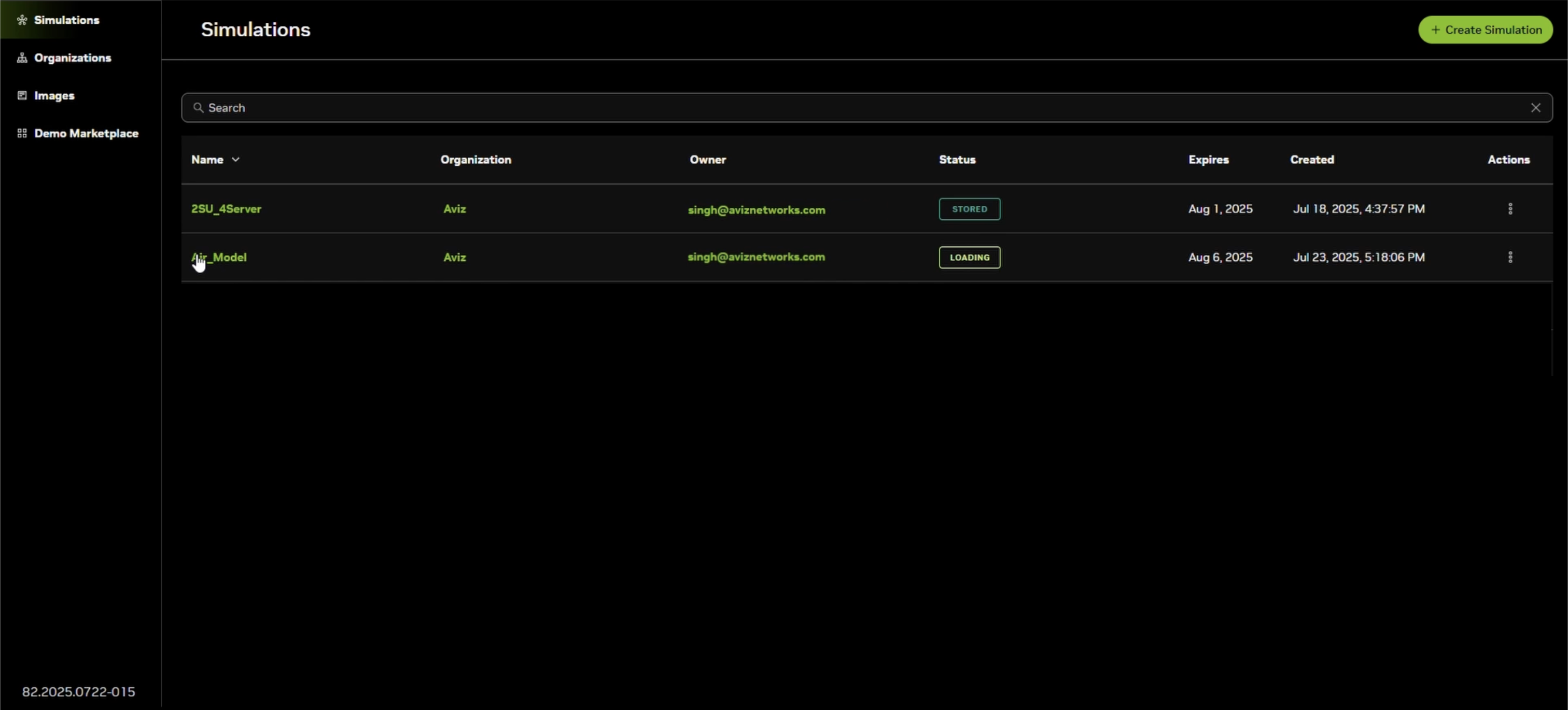Click the STORED status badge

[969, 209]
